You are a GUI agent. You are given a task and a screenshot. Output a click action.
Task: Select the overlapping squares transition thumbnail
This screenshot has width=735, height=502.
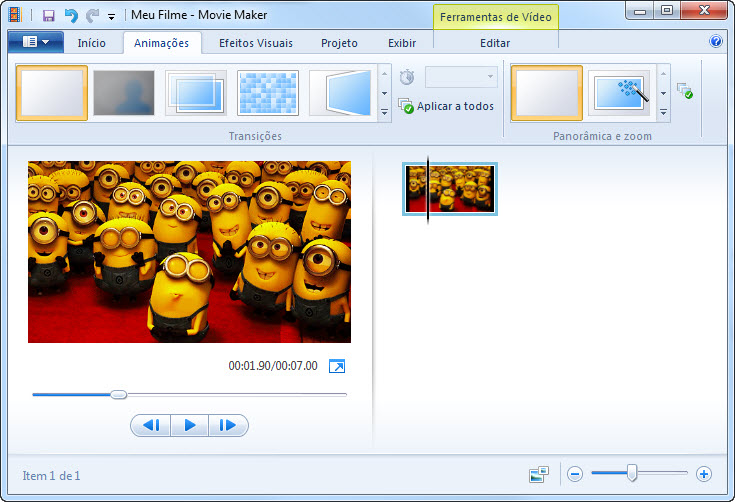[x=196, y=93]
